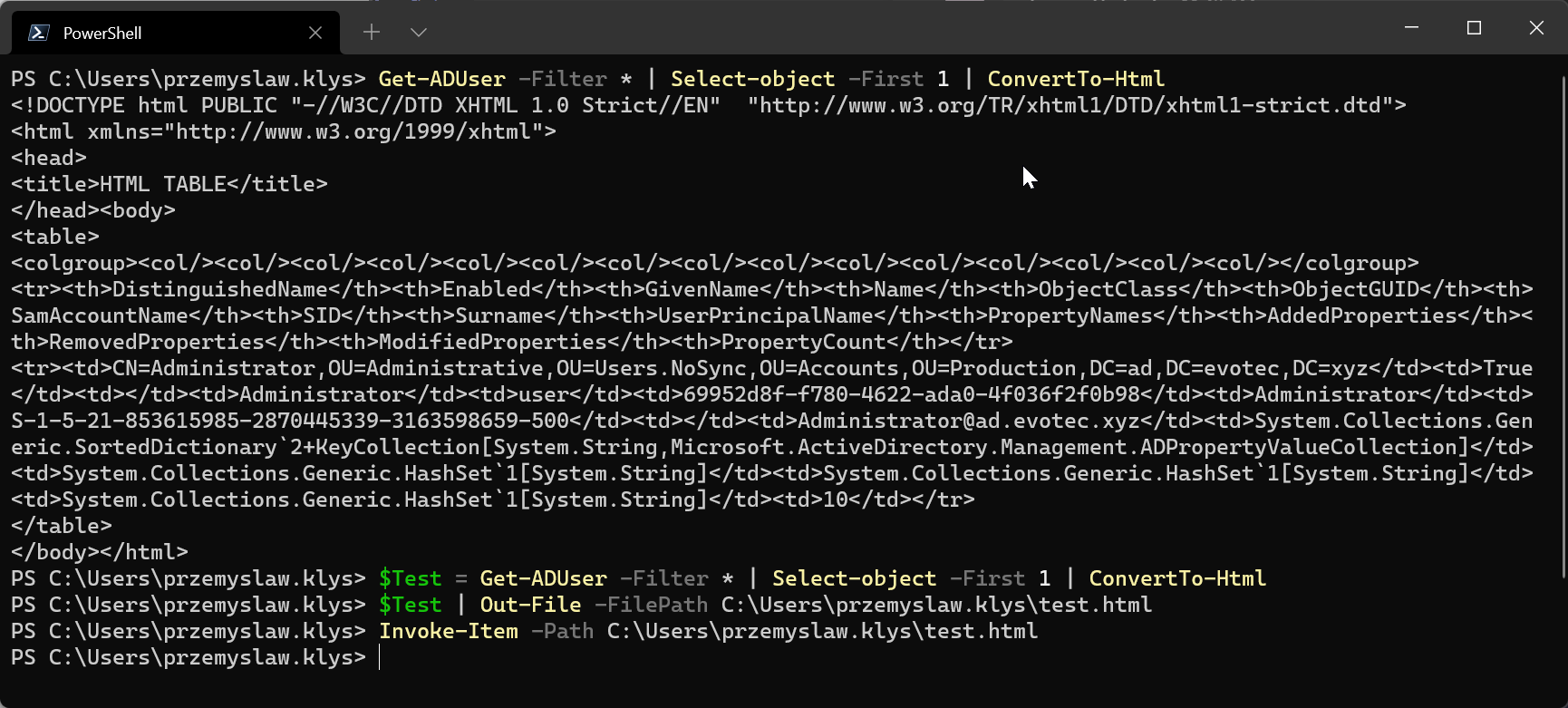The height and width of the screenshot is (708, 1568).
Task: Close the PowerShell tab
Action: coord(315,33)
